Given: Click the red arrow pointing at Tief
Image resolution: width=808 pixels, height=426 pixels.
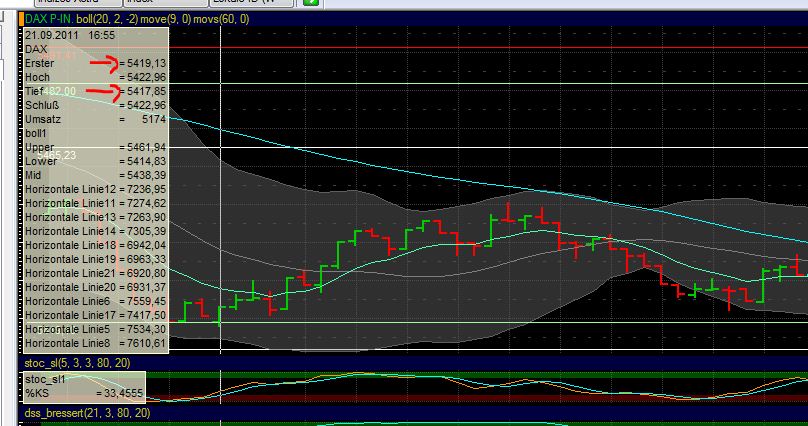Looking at the screenshot, I should pyautogui.click(x=103, y=93).
